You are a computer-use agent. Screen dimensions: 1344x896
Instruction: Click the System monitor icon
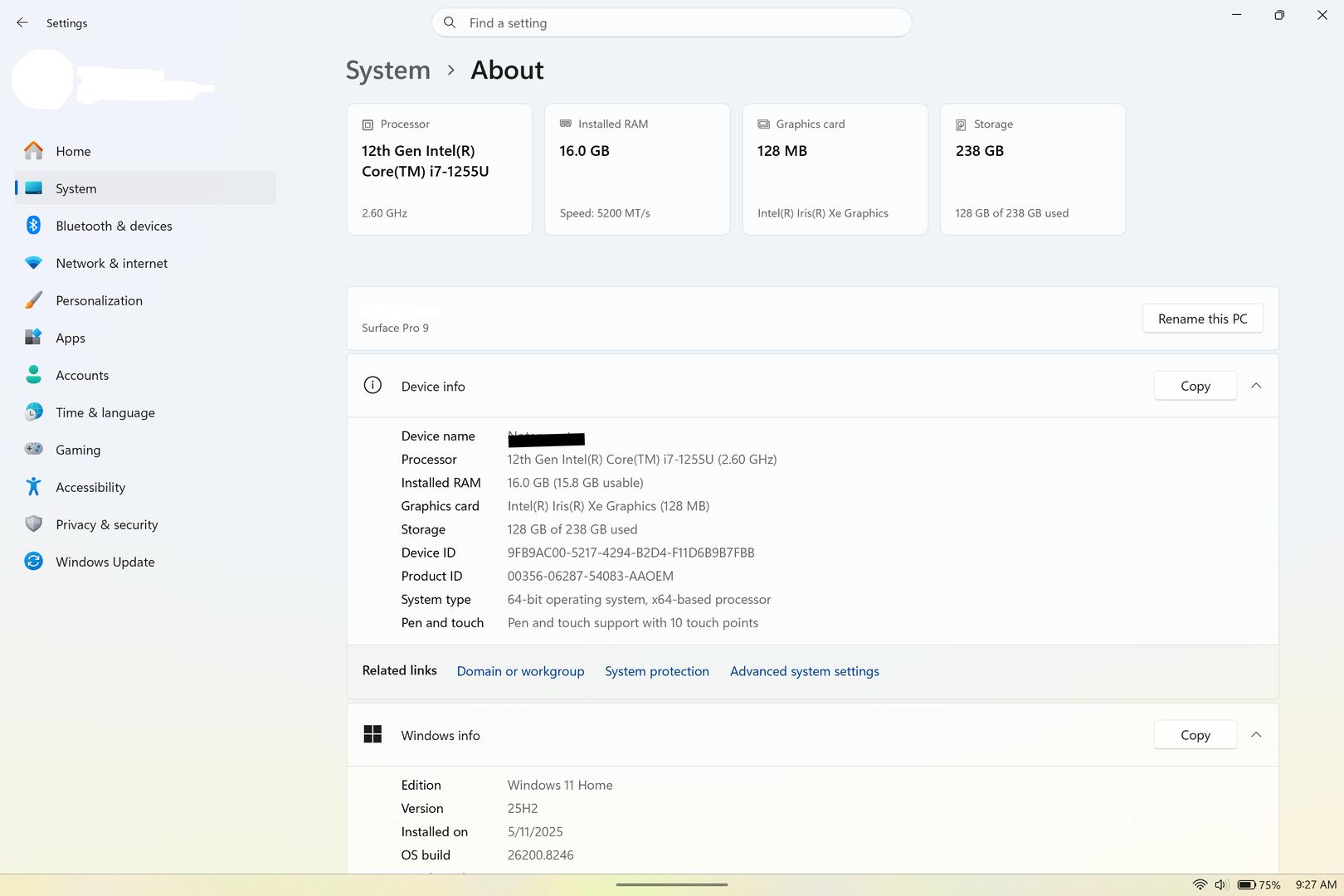[33, 188]
